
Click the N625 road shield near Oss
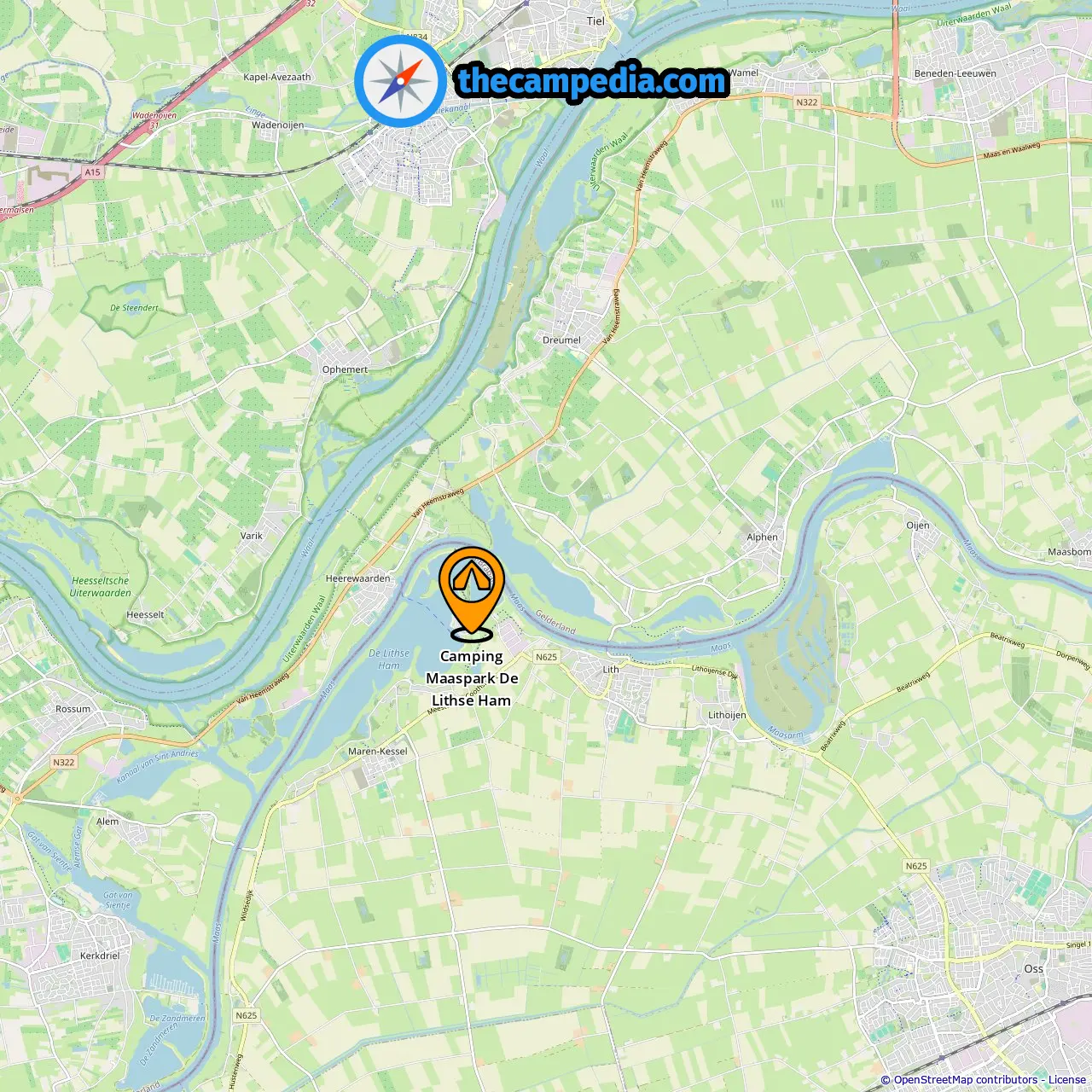click(x=916, y=866)
